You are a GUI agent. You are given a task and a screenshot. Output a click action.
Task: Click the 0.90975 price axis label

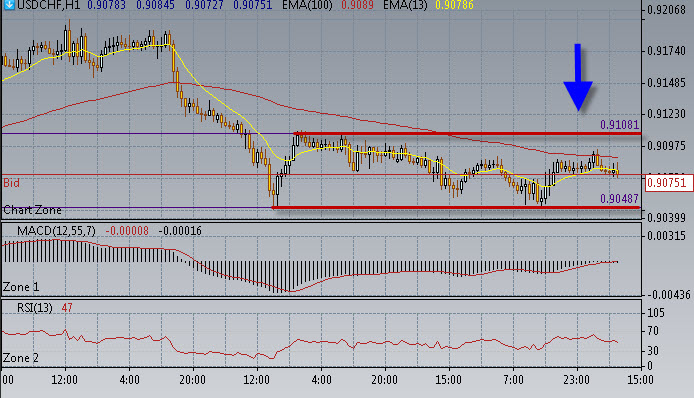coord(666,146)
